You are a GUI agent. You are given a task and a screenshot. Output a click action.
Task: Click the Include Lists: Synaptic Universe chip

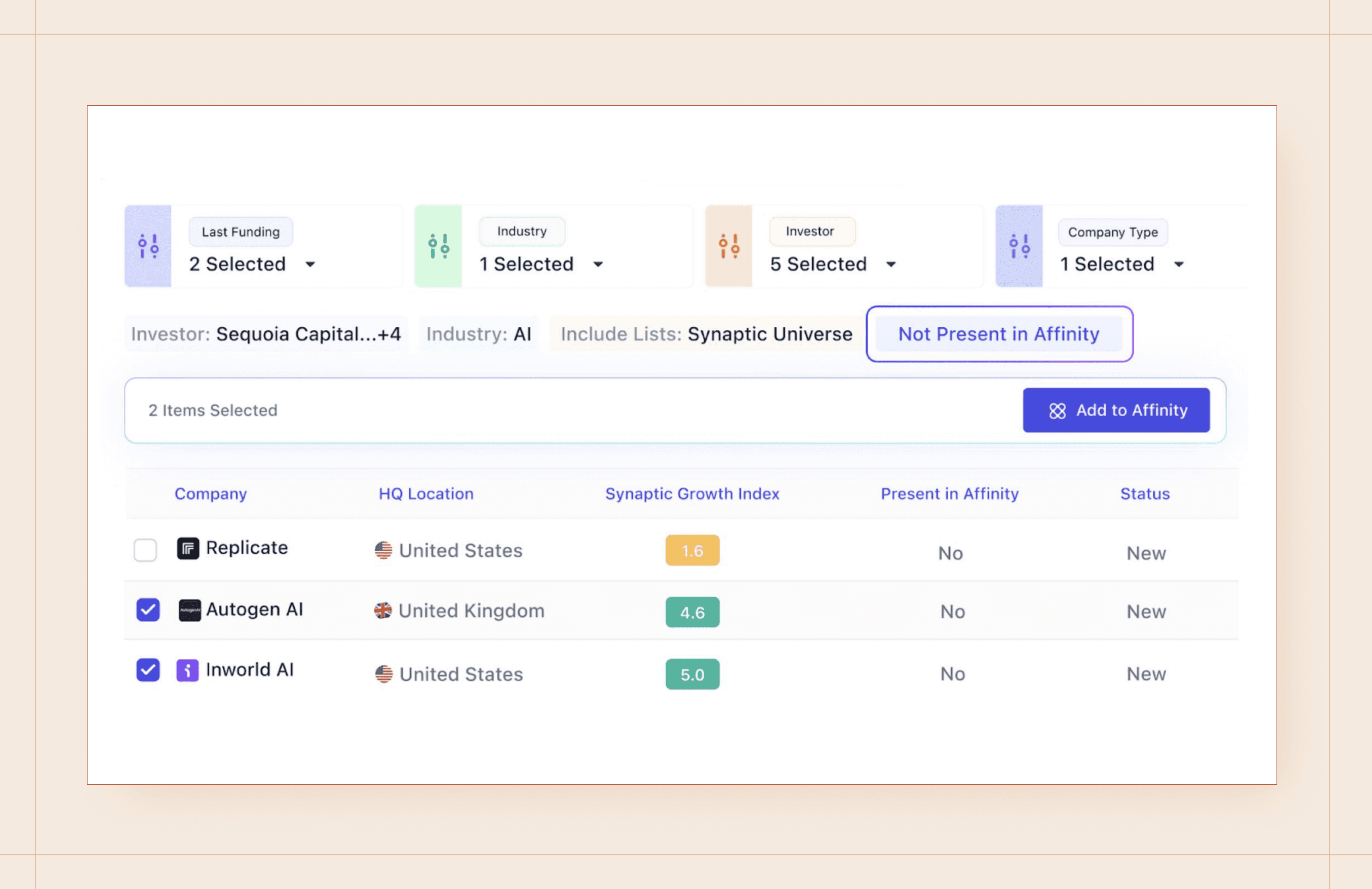coord(706,334)
